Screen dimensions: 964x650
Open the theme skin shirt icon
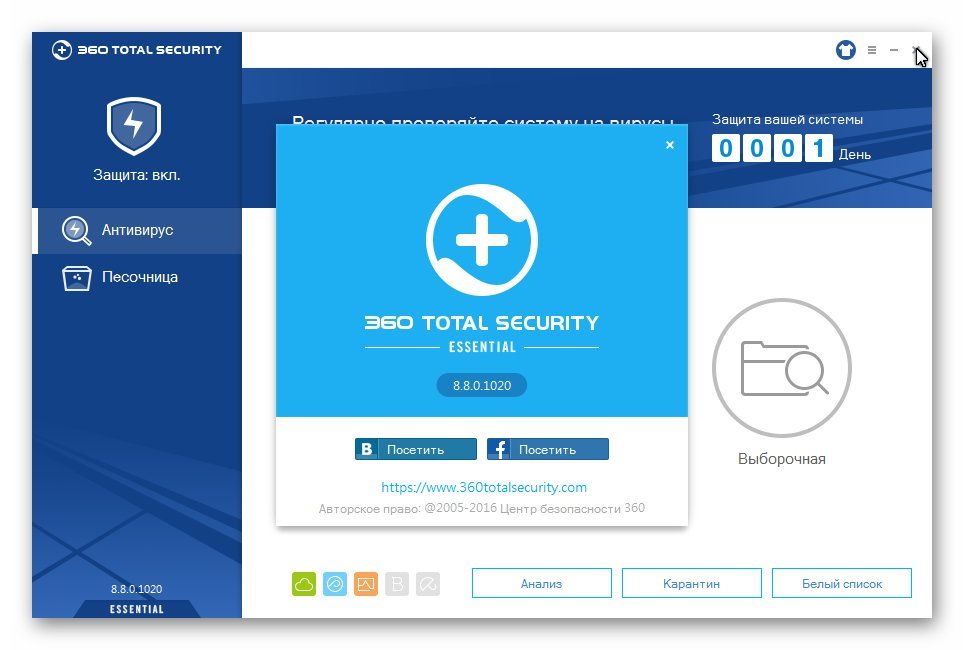tap(845, 50)
